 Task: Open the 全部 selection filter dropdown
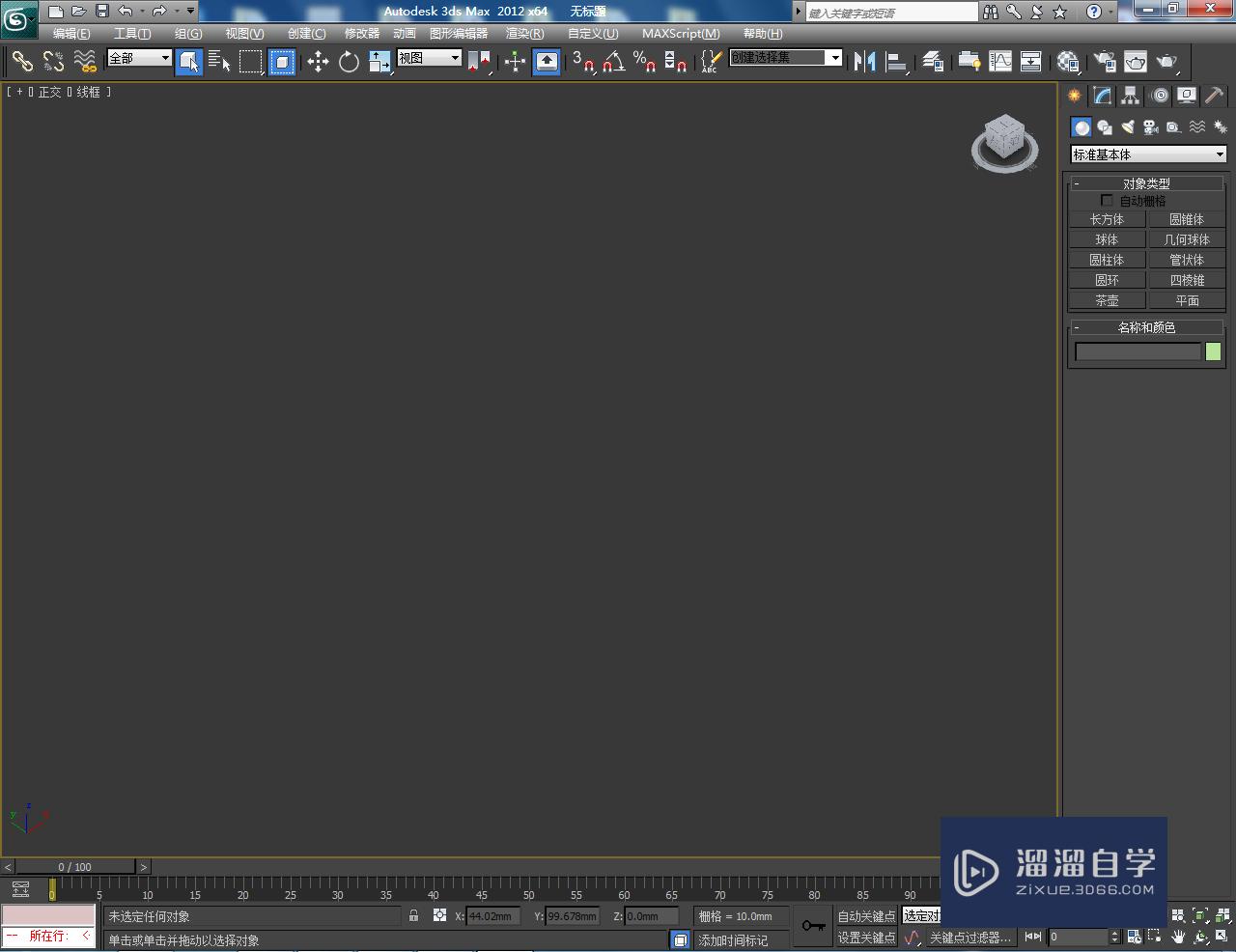(138, 59)
